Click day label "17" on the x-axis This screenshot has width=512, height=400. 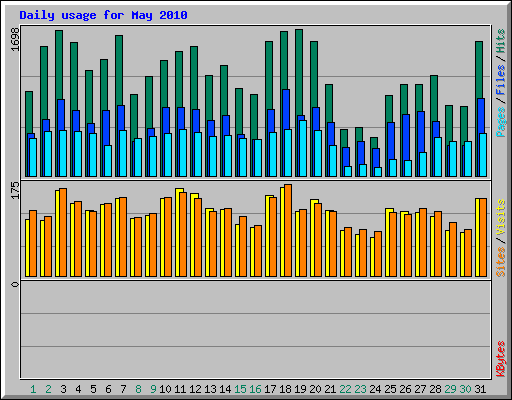coord(270,389)
